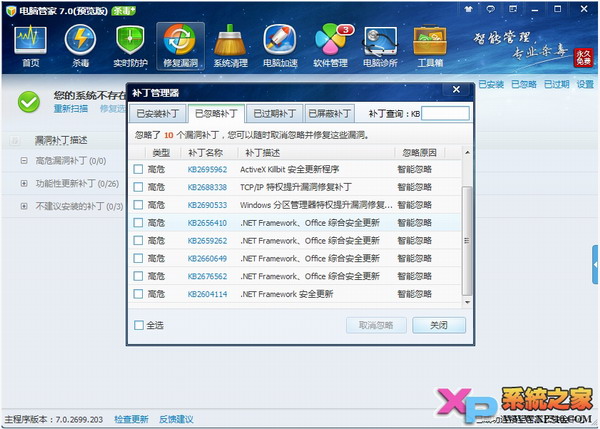600x429 pixels.
Task: Switch to the 已忽略补丁 tab
Action: (216, 114)
